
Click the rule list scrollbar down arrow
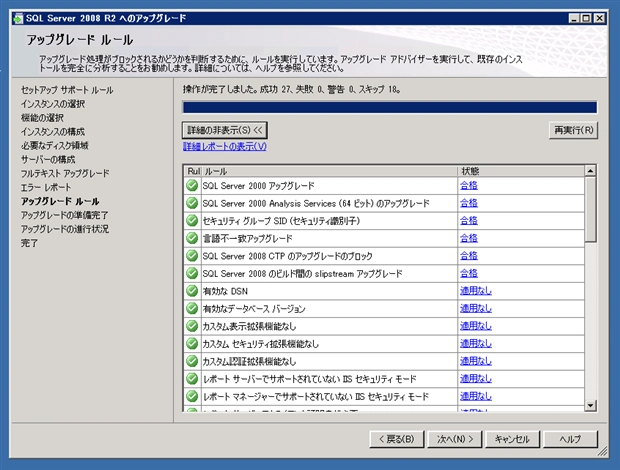590,405
